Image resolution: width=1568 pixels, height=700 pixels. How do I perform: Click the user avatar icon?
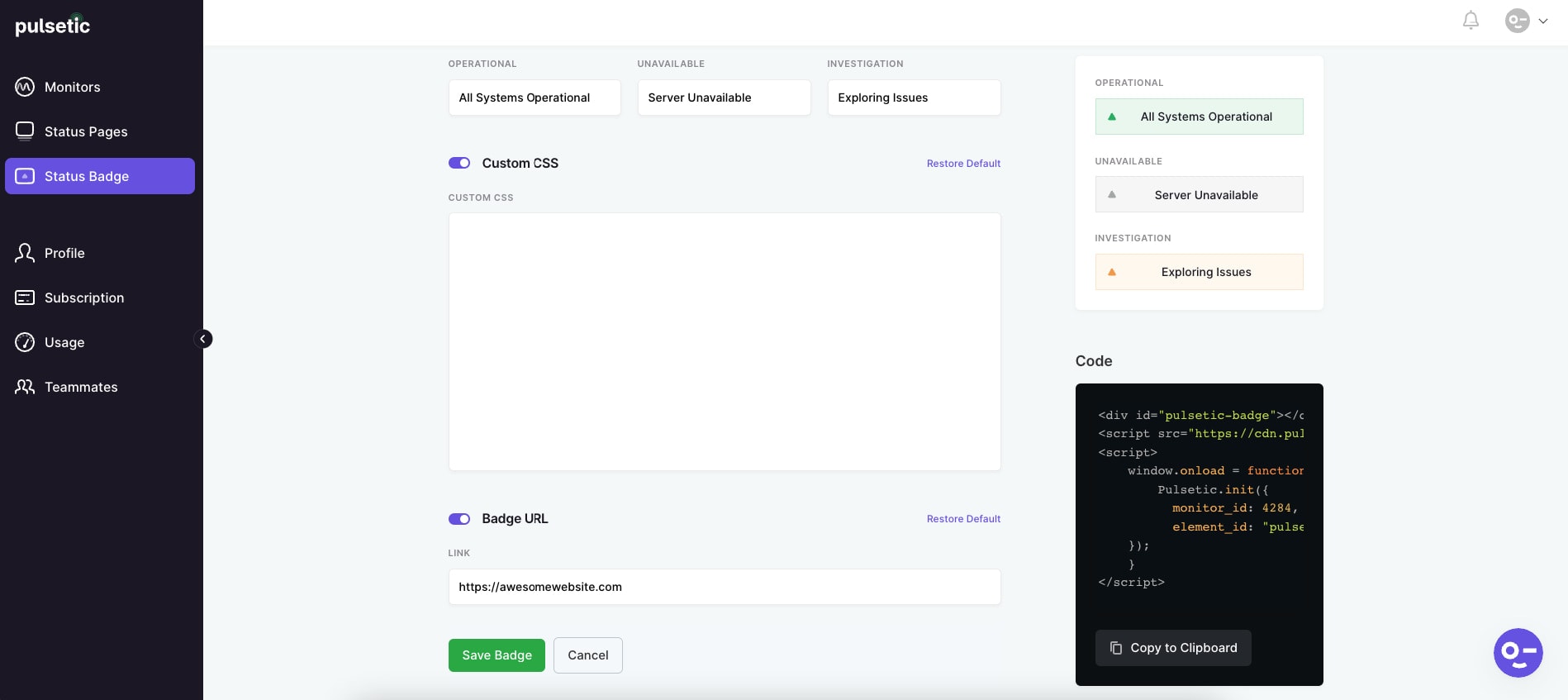[1518, 21]
